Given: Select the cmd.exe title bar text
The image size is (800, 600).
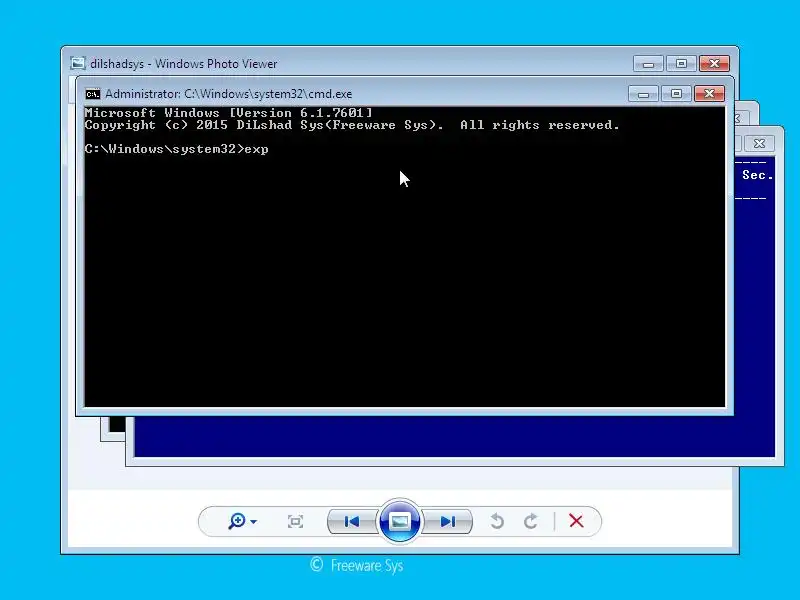Looking at the screenshot, I should click(229, 94).
